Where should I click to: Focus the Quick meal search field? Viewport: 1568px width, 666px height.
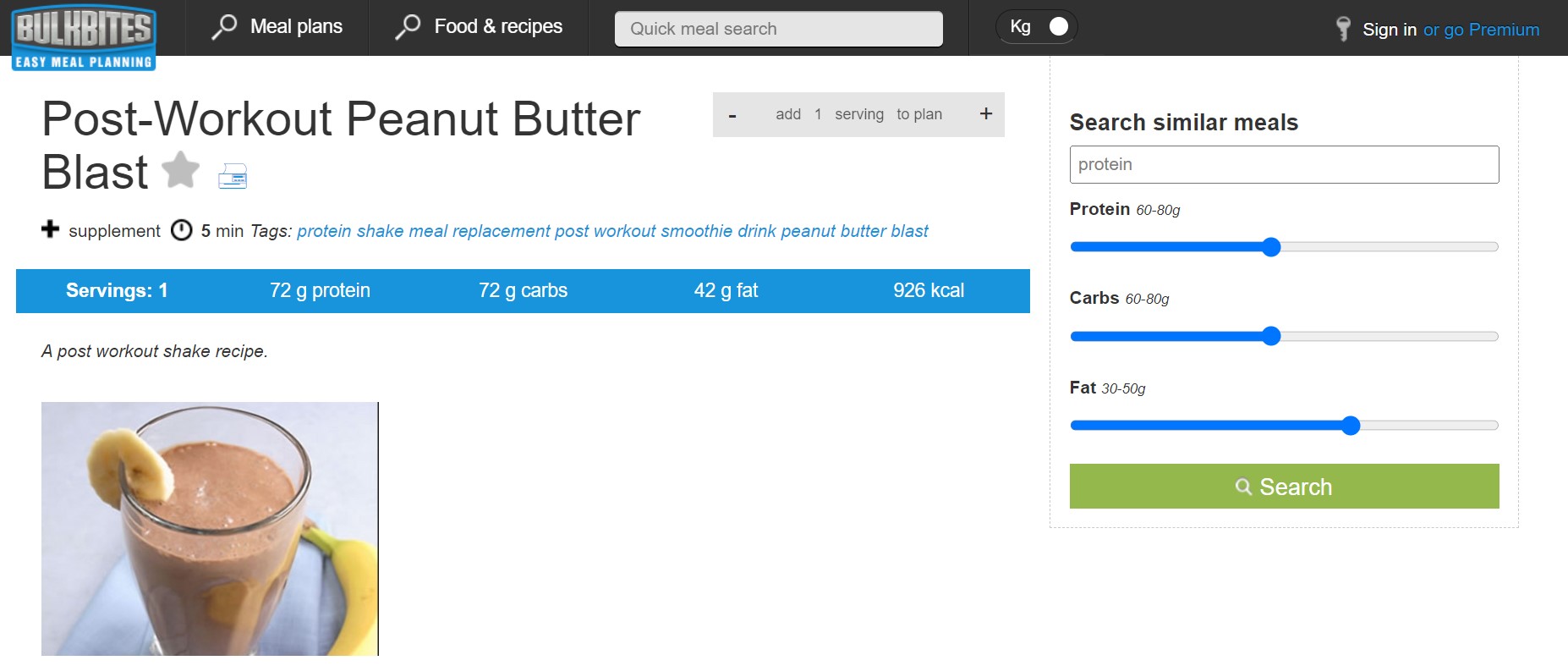coord(778,29)
